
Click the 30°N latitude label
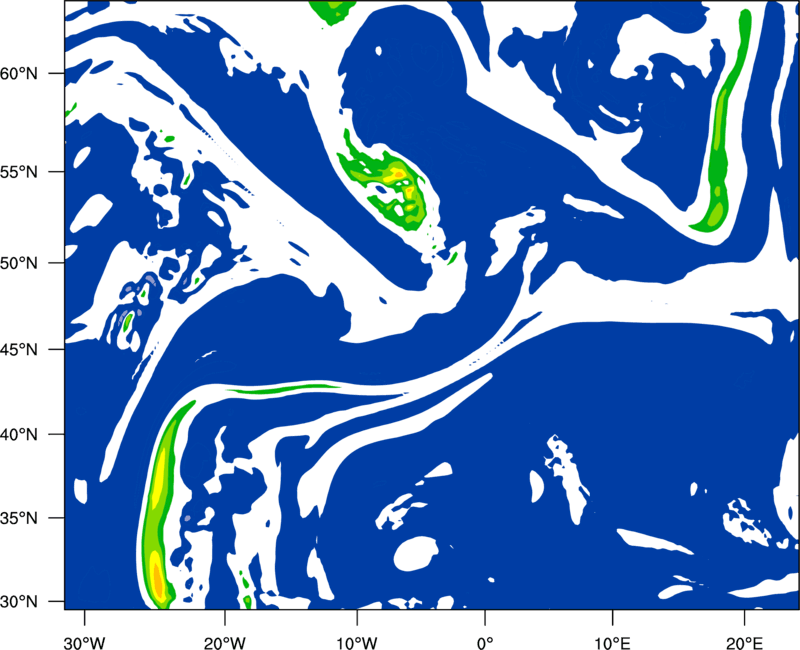click(19, 602)
